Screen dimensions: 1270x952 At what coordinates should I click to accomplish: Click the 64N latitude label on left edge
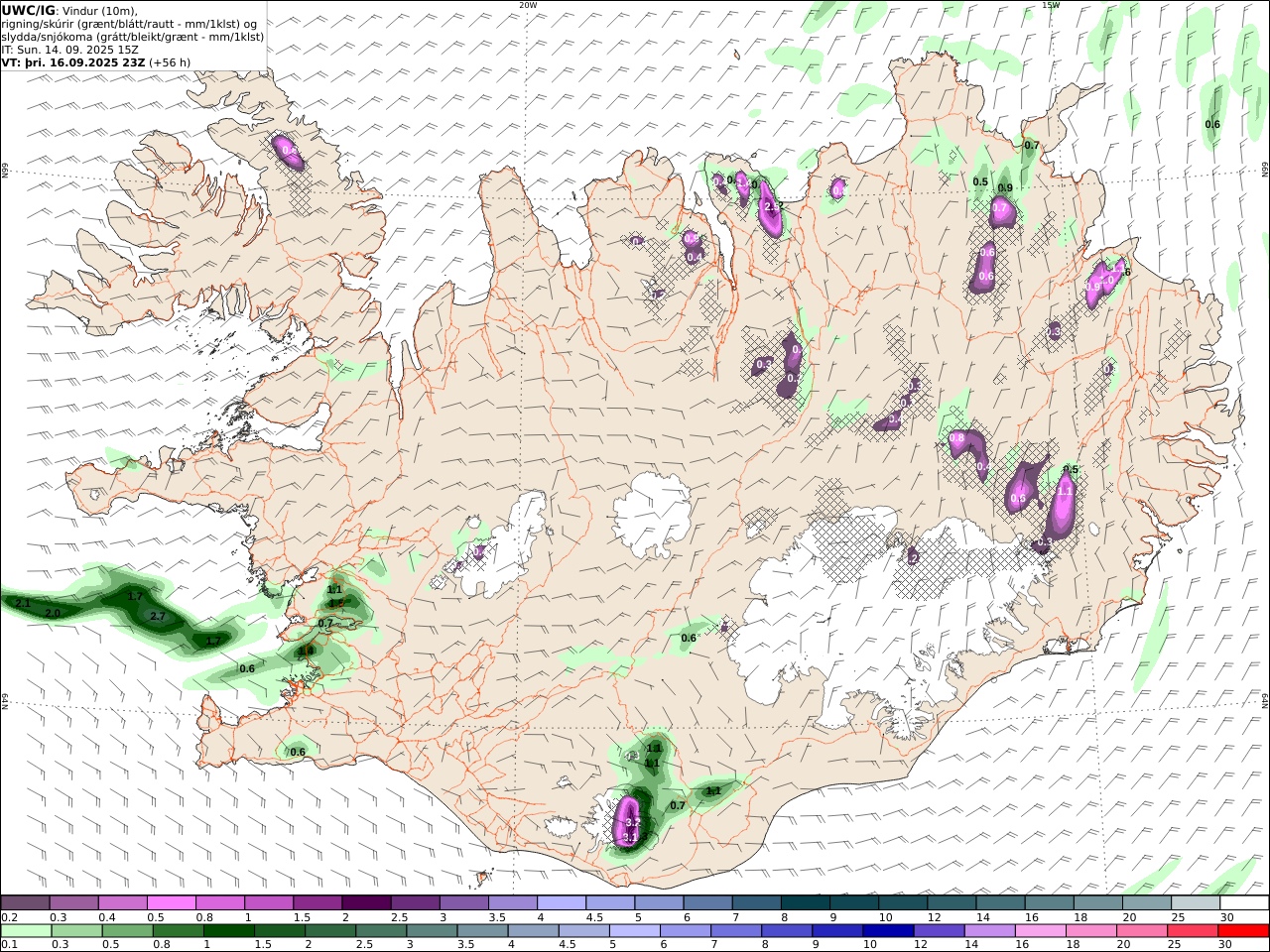point(5,700)
